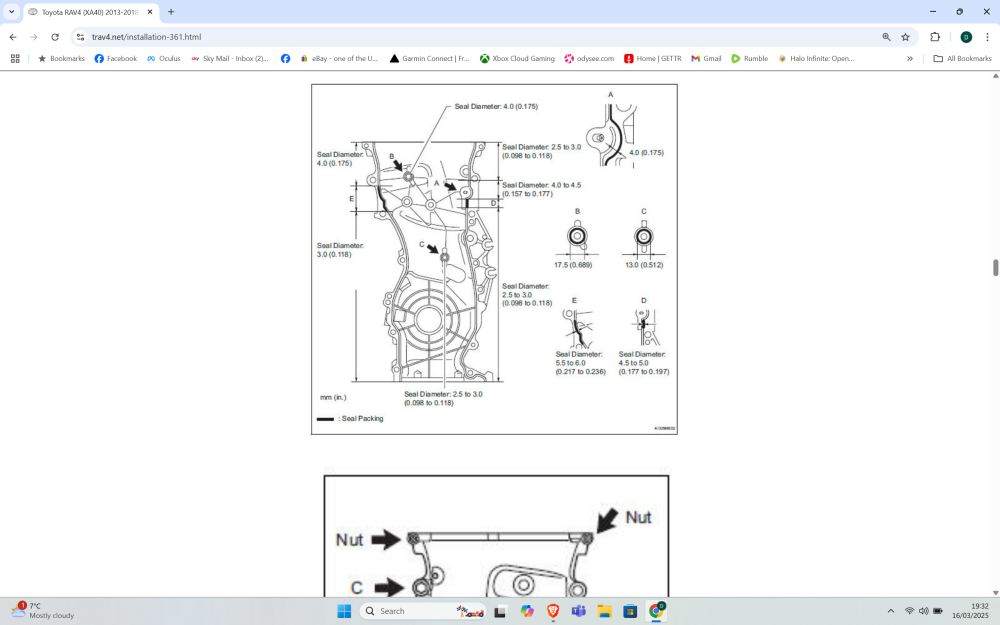Bookmark this page with the star icon
Viewport: 1000px width, 625px height.
click(906, 37)
